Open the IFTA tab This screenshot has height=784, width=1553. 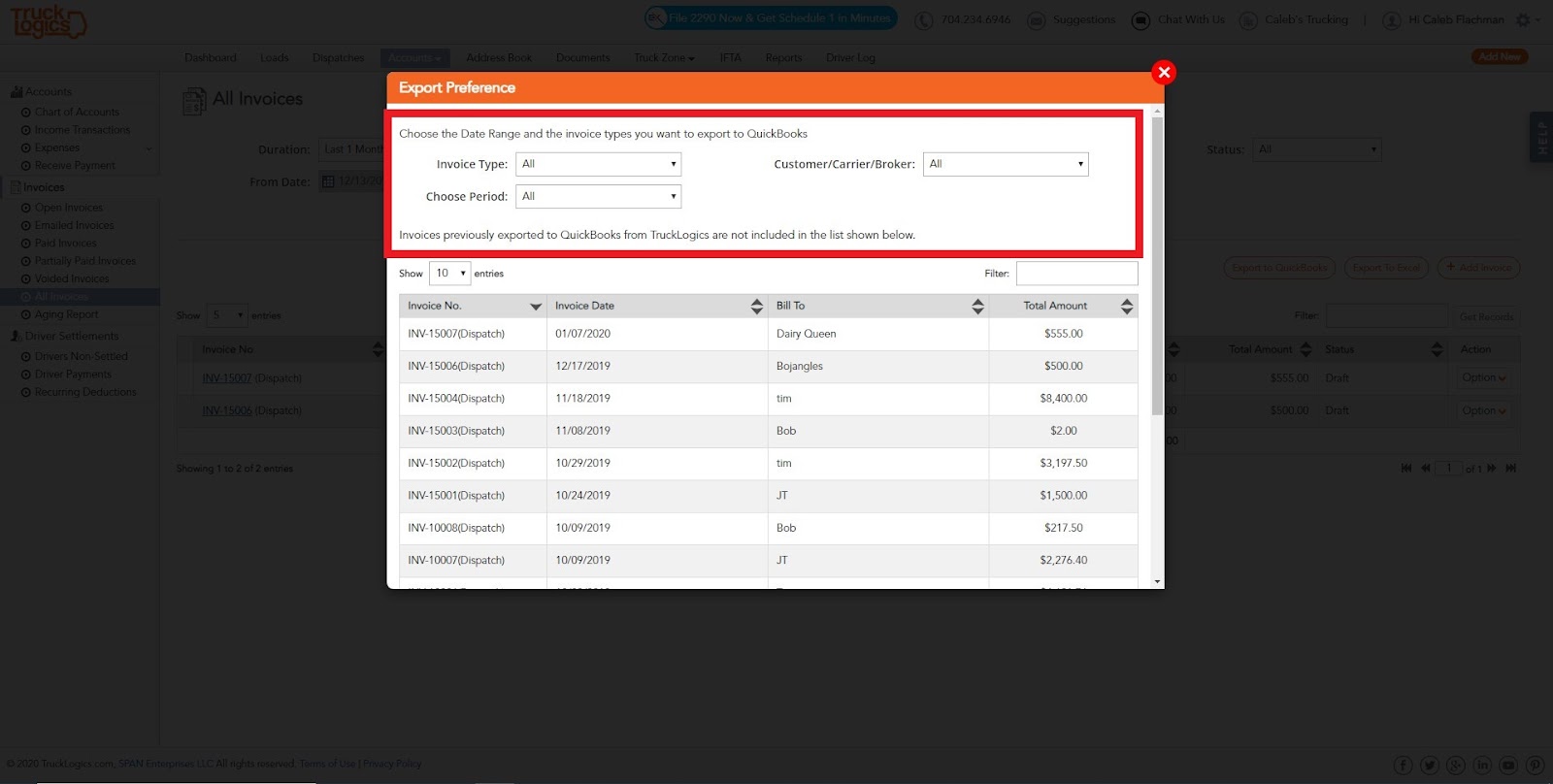[x=731, y=58]
